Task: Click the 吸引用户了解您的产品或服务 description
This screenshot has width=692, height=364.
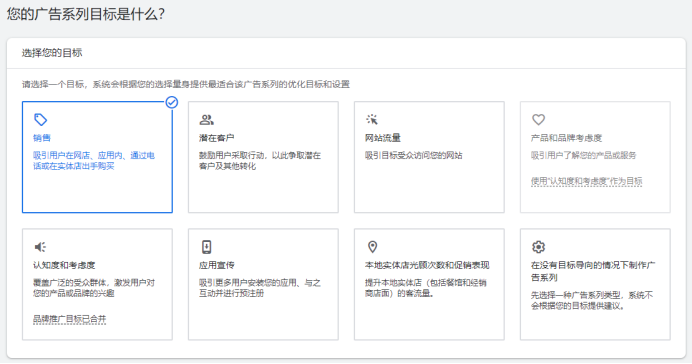Action: pos(583,155)
